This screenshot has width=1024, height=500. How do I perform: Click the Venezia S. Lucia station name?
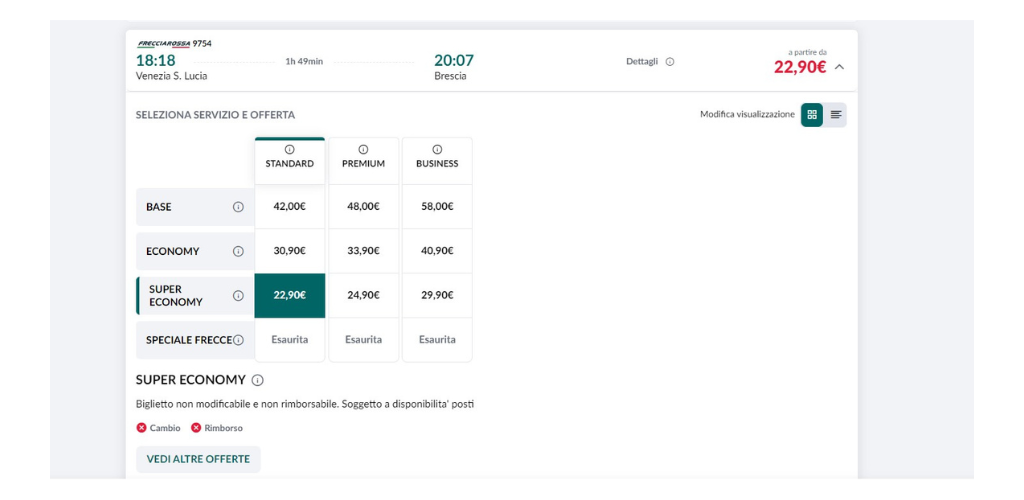pyautogui.click(x=172, y=76)
